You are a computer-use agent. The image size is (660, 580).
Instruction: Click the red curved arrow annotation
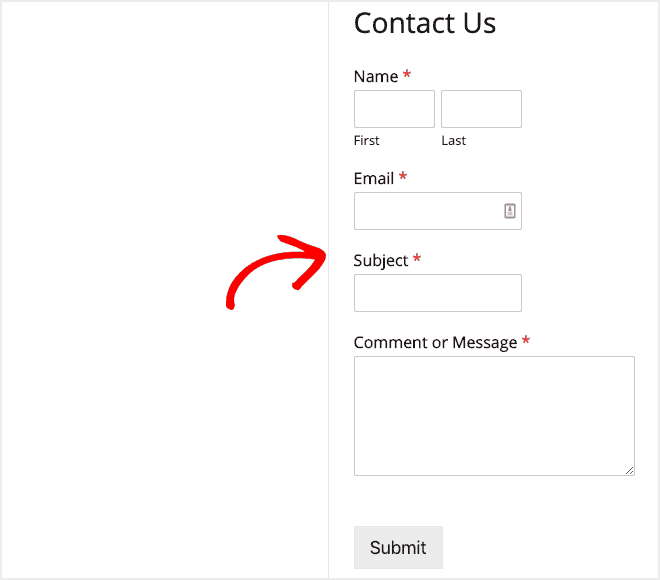(x=270, y=271)
